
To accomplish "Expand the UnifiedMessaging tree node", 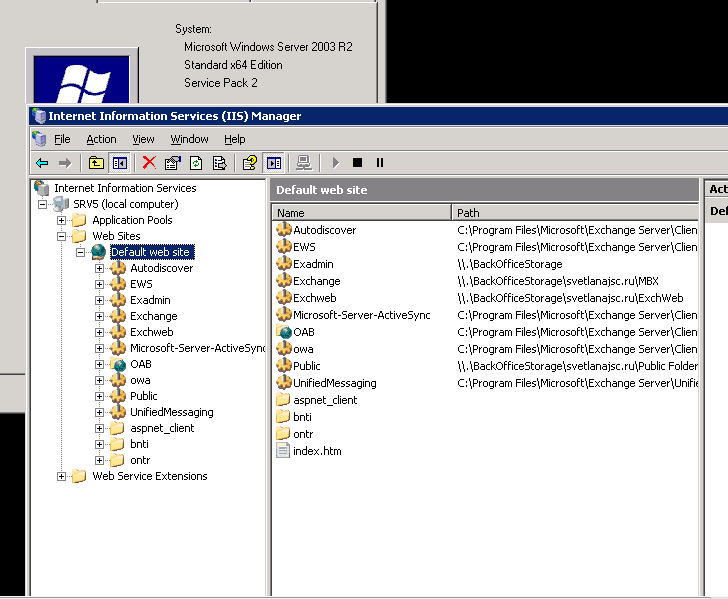I will click(99, 412).
